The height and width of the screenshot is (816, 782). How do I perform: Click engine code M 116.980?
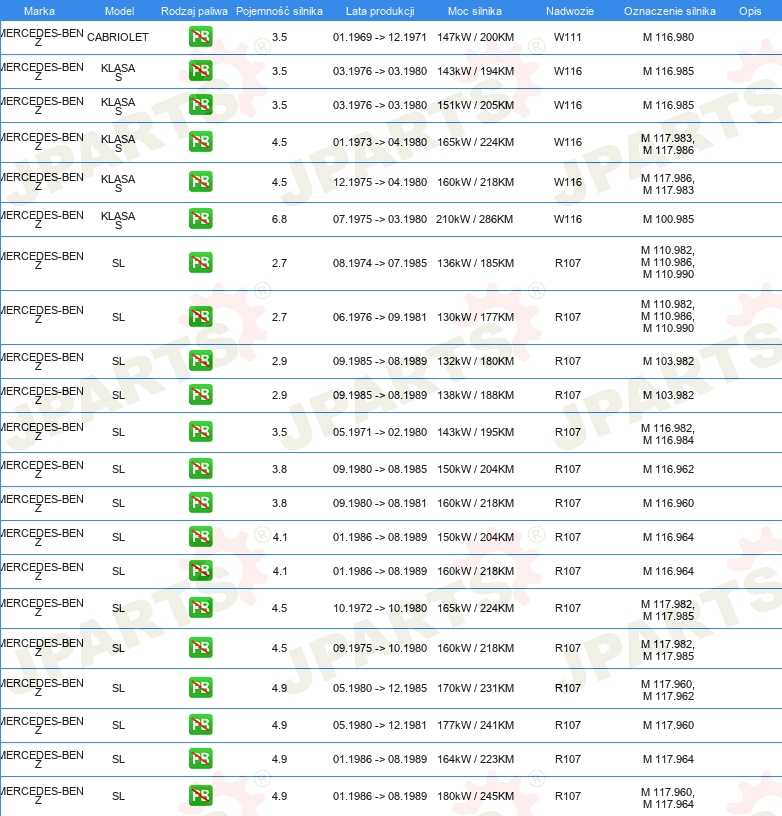pyautogui.click(x=668, y=37)
